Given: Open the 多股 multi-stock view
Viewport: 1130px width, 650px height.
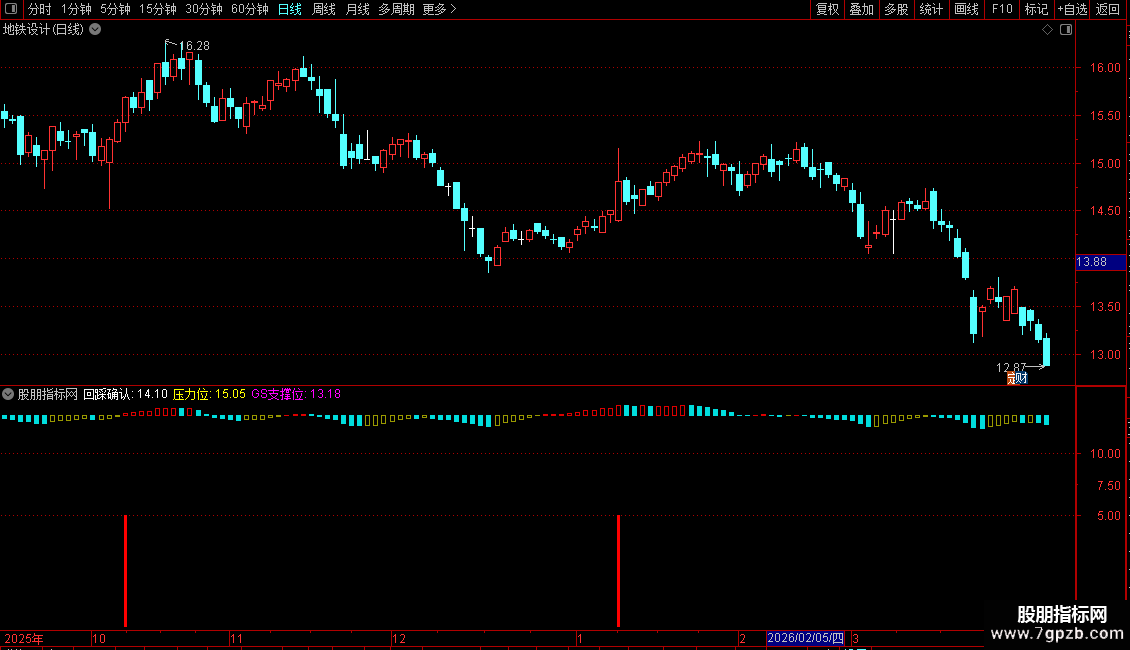Looking at the screenshot, I should [x=897, y=9].
